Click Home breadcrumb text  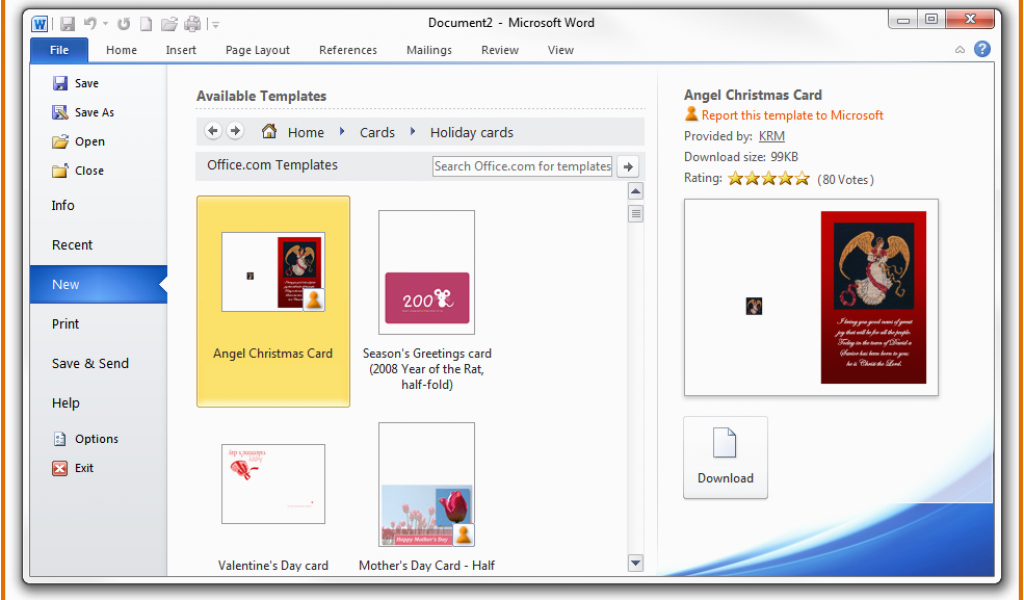click(x=306, y=133)
